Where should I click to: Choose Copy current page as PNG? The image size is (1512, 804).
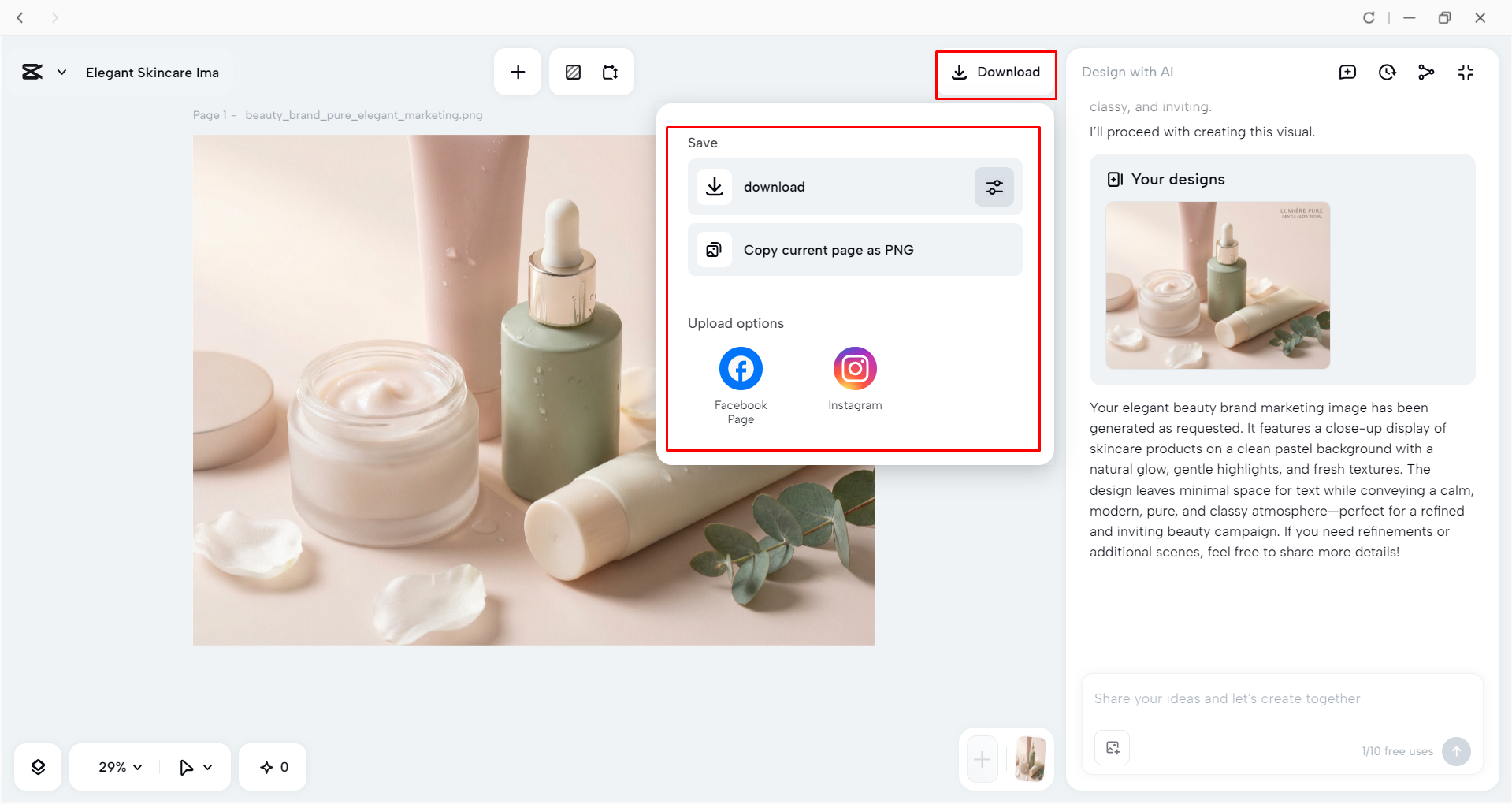pos(855,250)
